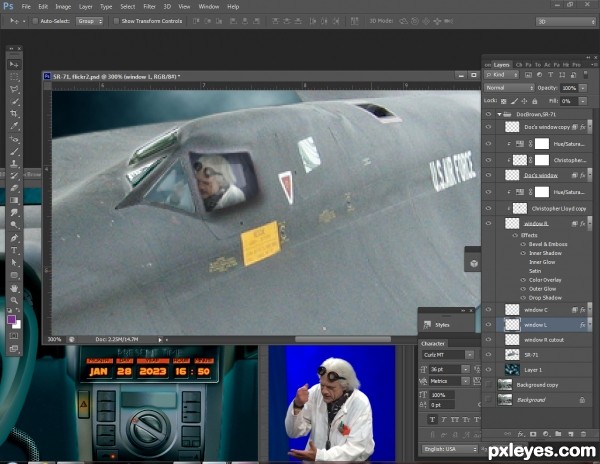The height and width of the screenshot is (464, 600).
Task: Delete layer with trash icon
Action: click(x=584, y=434)
